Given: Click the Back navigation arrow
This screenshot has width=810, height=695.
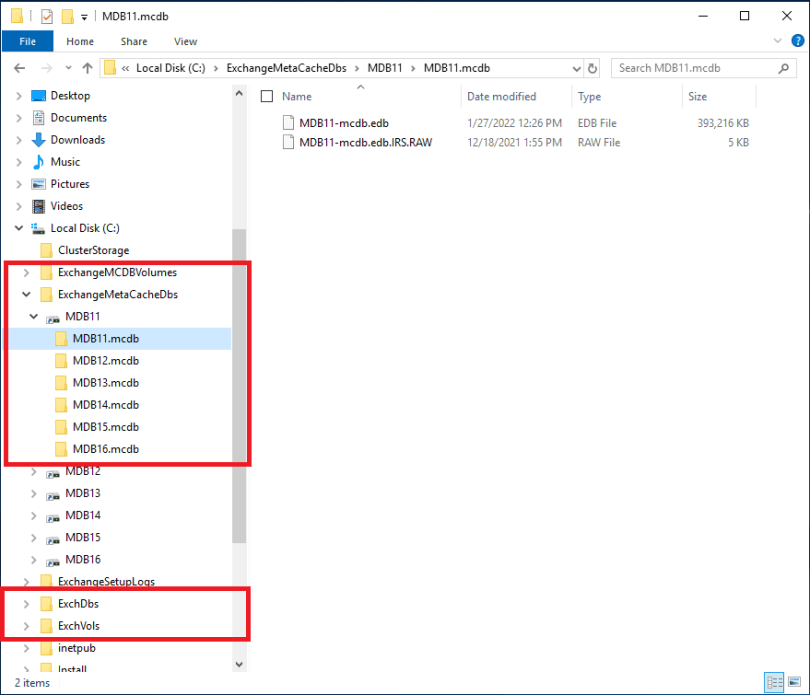Looking at the screenshot, I should point(21,69).
